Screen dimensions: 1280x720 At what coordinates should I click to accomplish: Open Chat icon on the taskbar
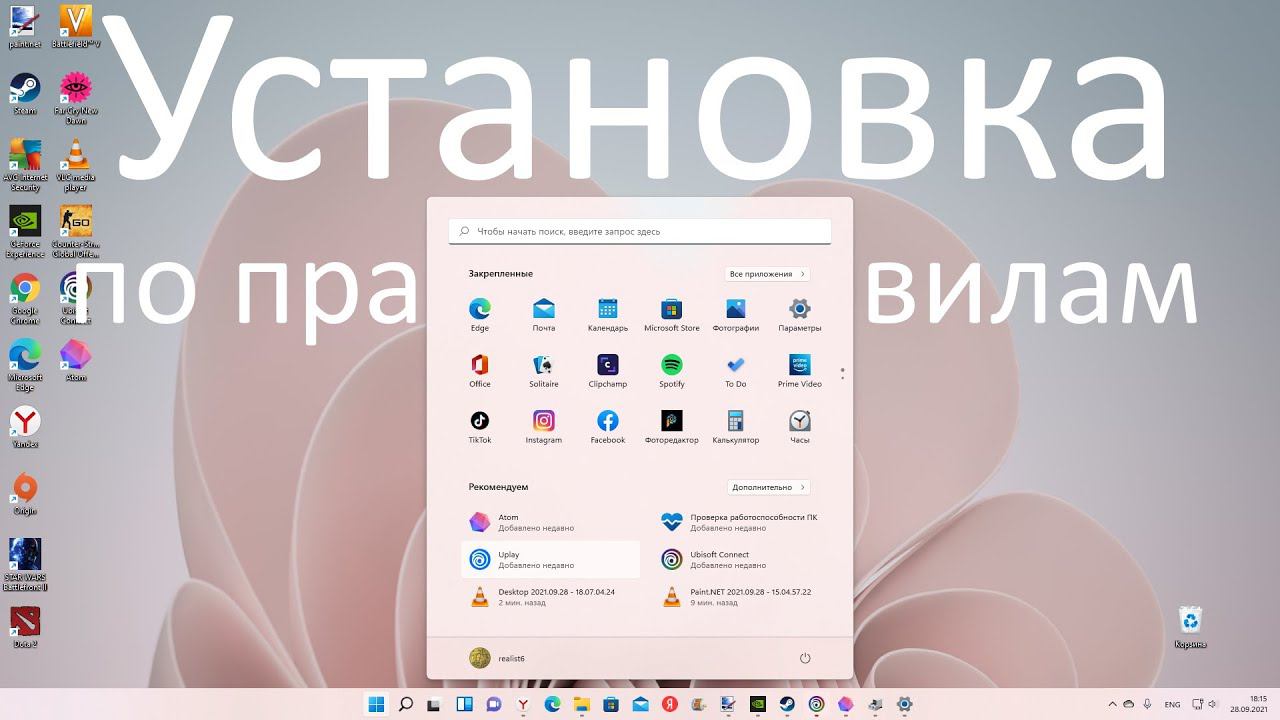(493, 704)
